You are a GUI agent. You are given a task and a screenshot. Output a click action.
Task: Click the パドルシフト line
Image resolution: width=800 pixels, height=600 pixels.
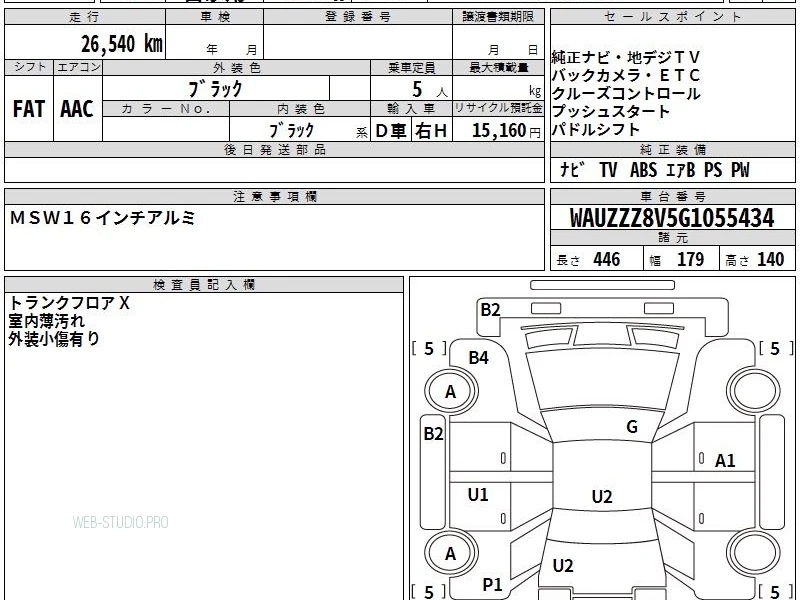pos(596,130)
